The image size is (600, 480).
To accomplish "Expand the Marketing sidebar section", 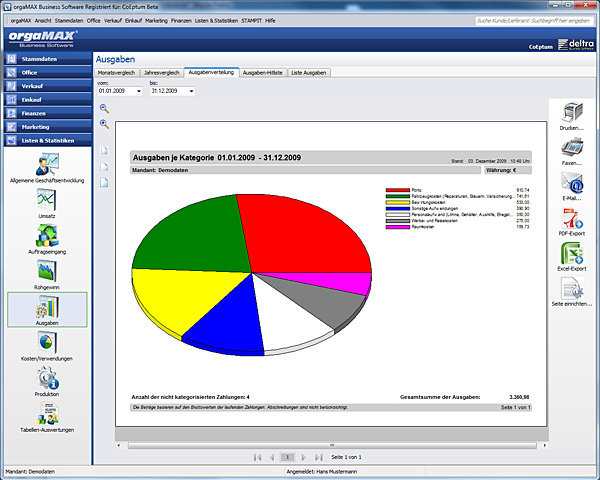I will tap(48, 127).
